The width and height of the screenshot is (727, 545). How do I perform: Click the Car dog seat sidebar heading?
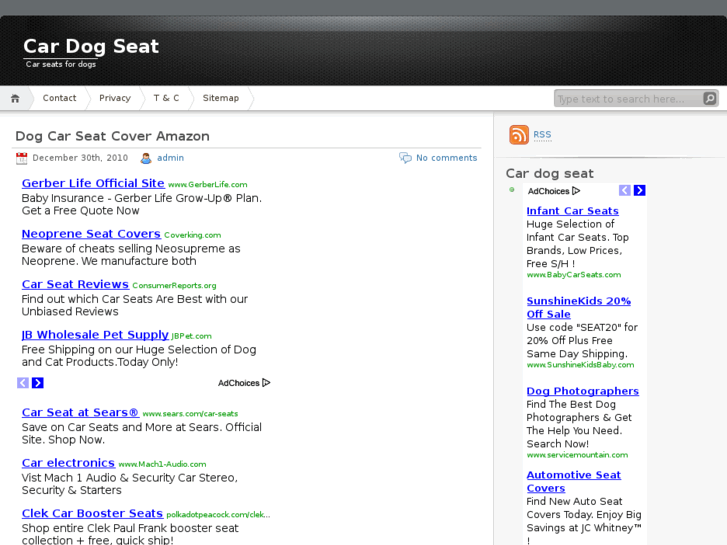point(549,173)
